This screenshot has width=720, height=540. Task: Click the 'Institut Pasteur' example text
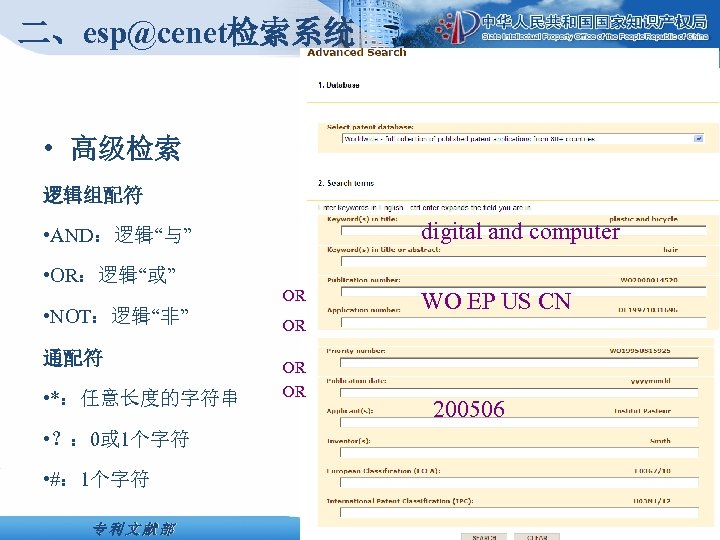coord(642,411)
